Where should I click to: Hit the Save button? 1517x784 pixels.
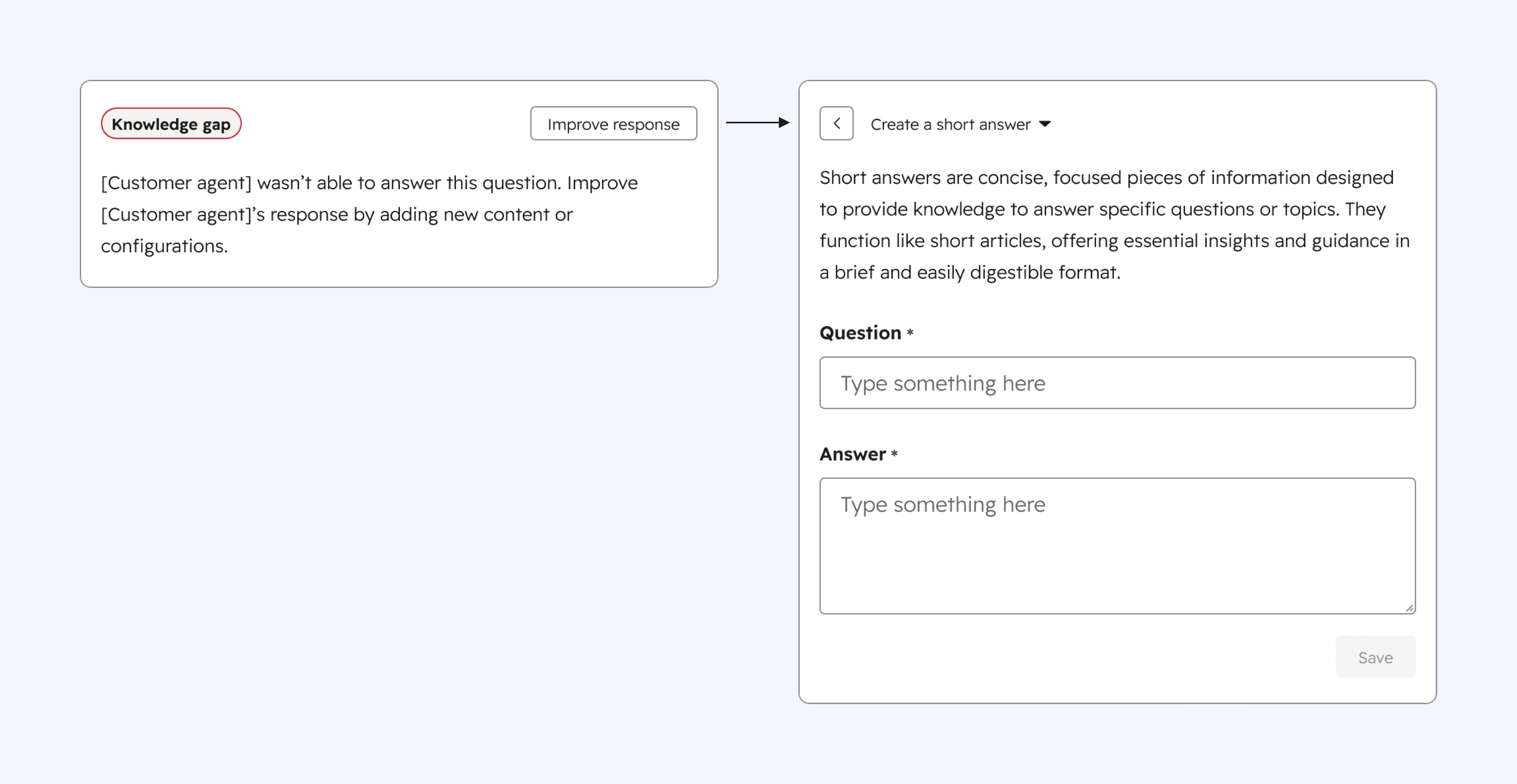[1375, 657]
